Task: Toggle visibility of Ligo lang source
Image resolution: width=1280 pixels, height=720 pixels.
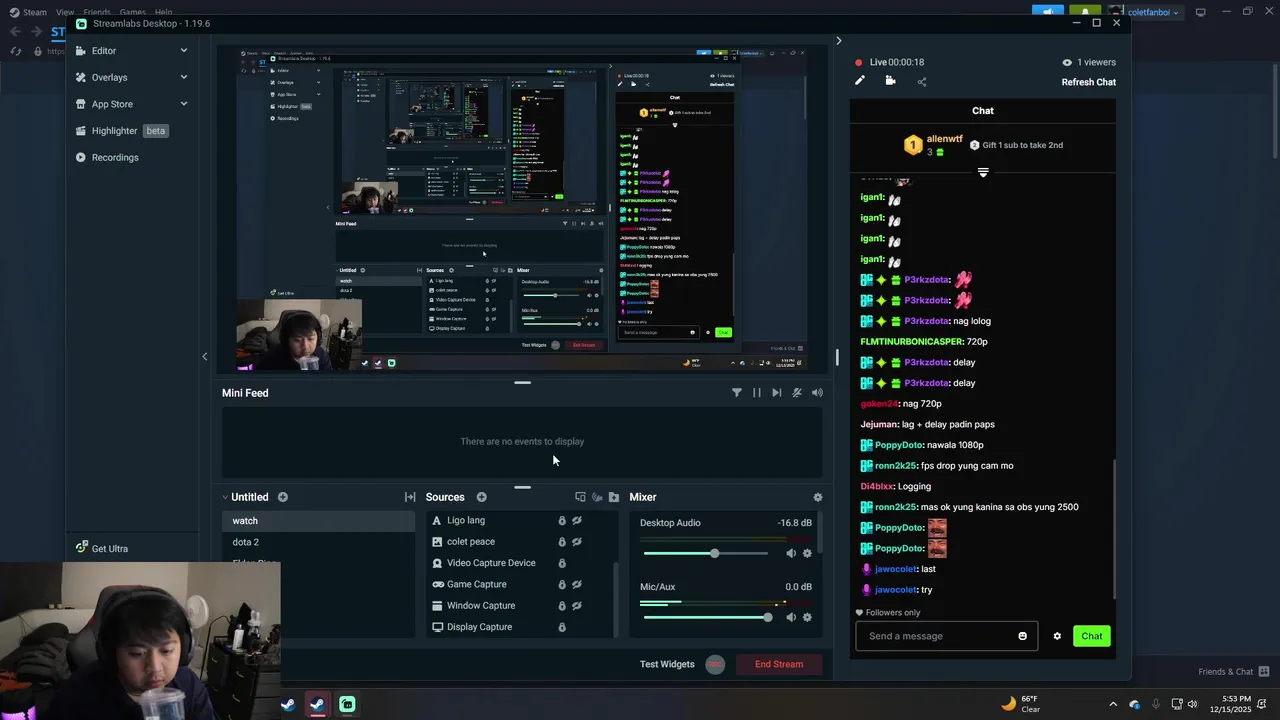Action: (x=577, y=520)
